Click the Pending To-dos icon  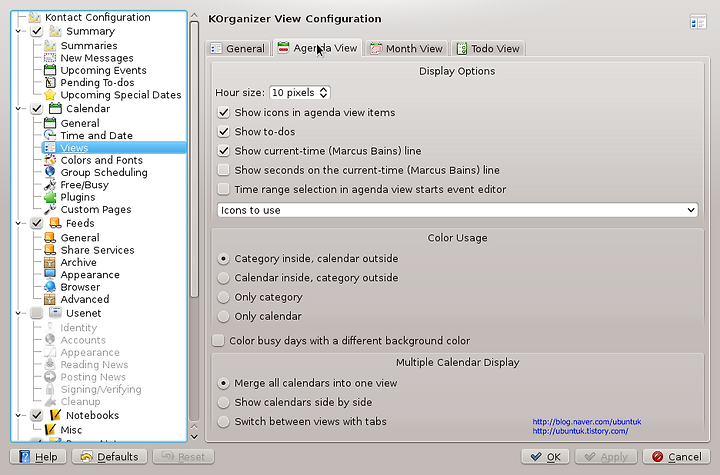50,83
